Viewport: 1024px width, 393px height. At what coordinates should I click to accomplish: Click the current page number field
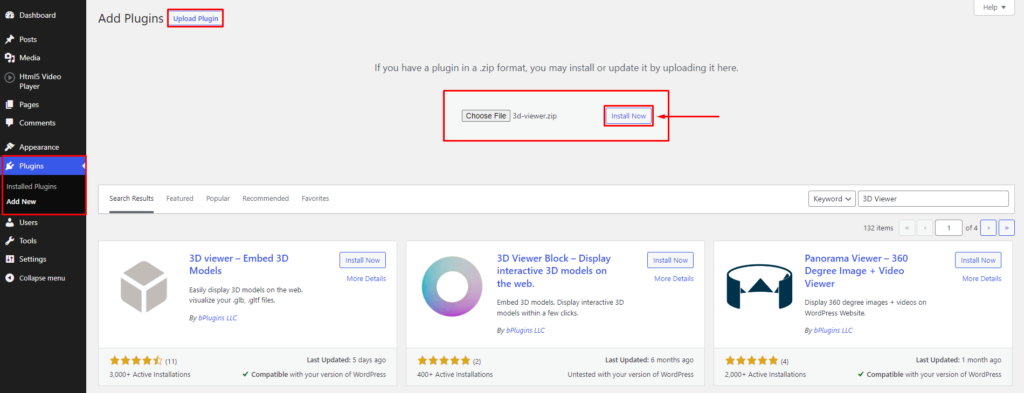tap(948, 227)
